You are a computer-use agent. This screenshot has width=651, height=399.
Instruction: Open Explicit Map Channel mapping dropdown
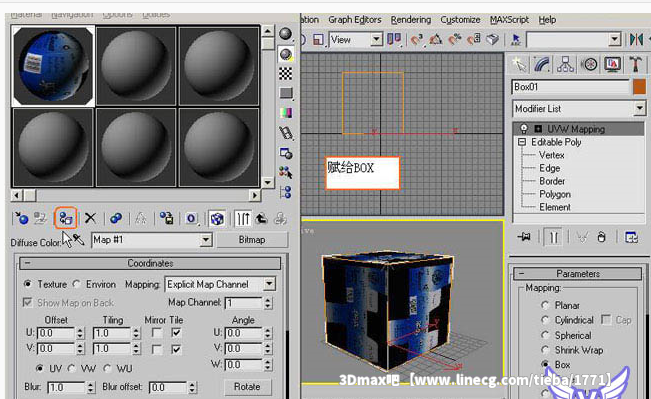tap(269, 284)
